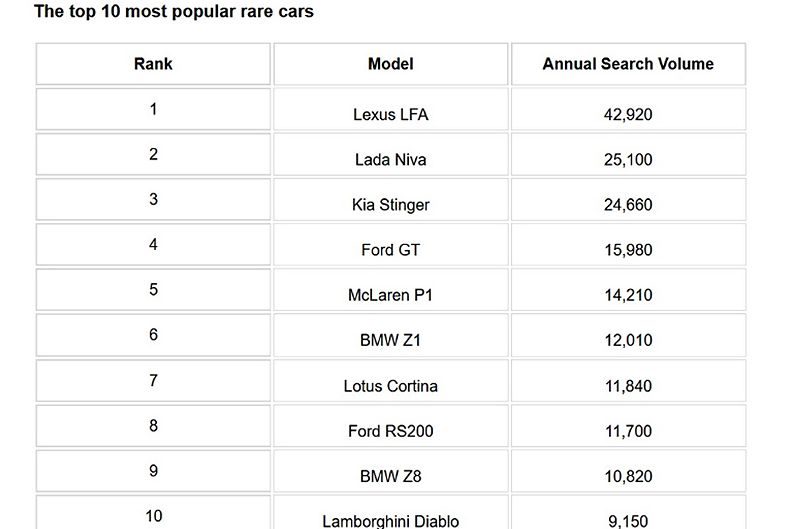
Task: Select the Ford GT cell
Action: point(390,250)
